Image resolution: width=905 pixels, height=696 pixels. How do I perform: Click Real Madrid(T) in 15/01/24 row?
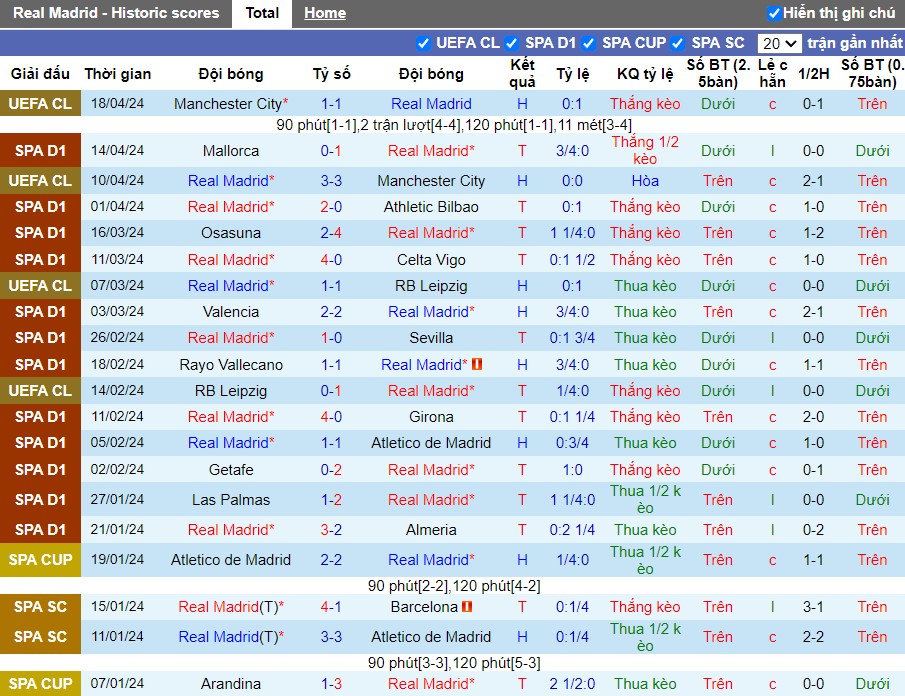(x=231, y=607)
